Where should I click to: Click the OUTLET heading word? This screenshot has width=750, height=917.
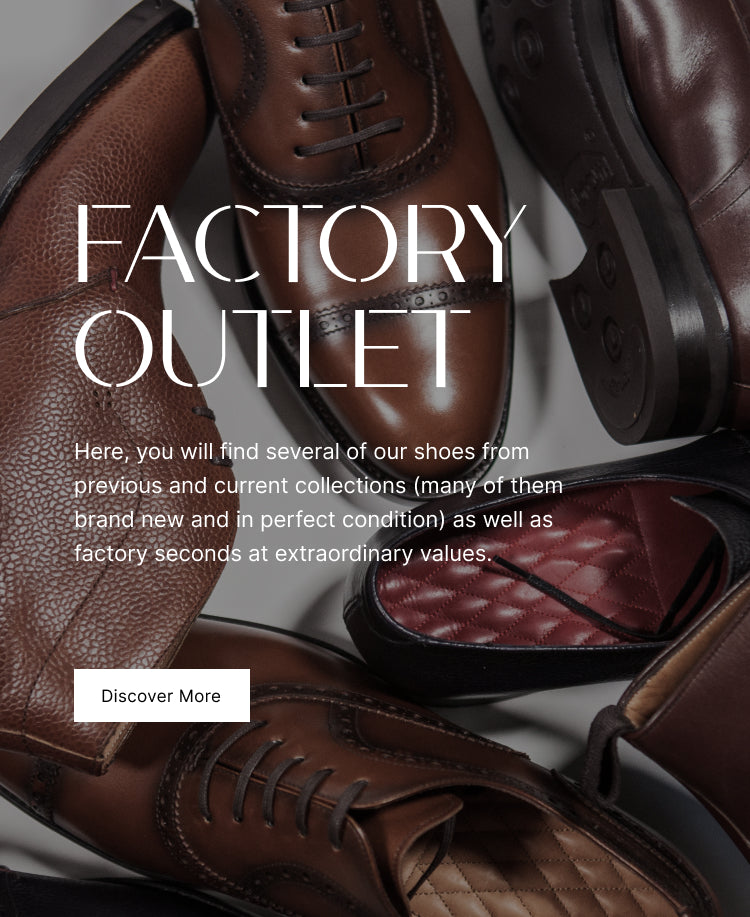(273, 349)
